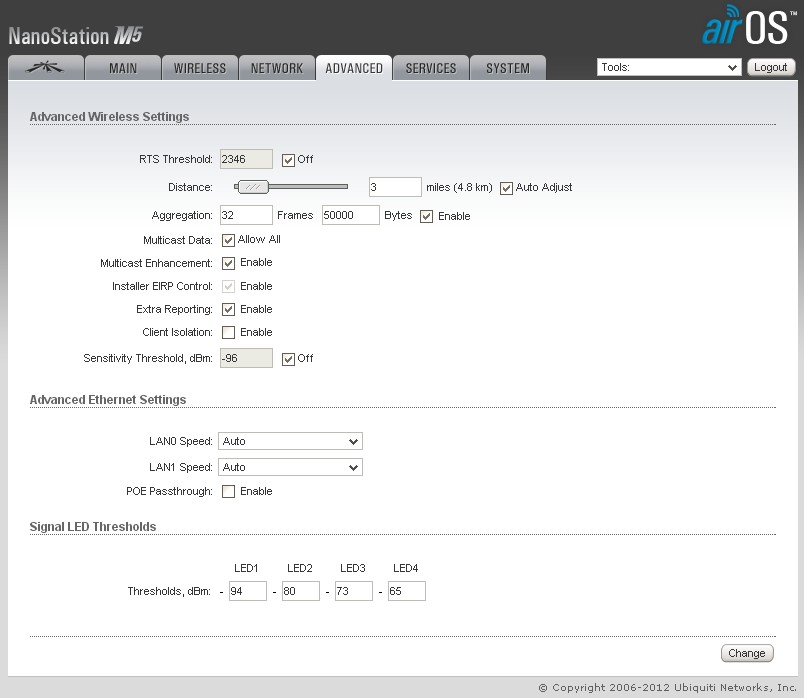Click the airOS logo
804x698 pixels.
coord(749,25)
